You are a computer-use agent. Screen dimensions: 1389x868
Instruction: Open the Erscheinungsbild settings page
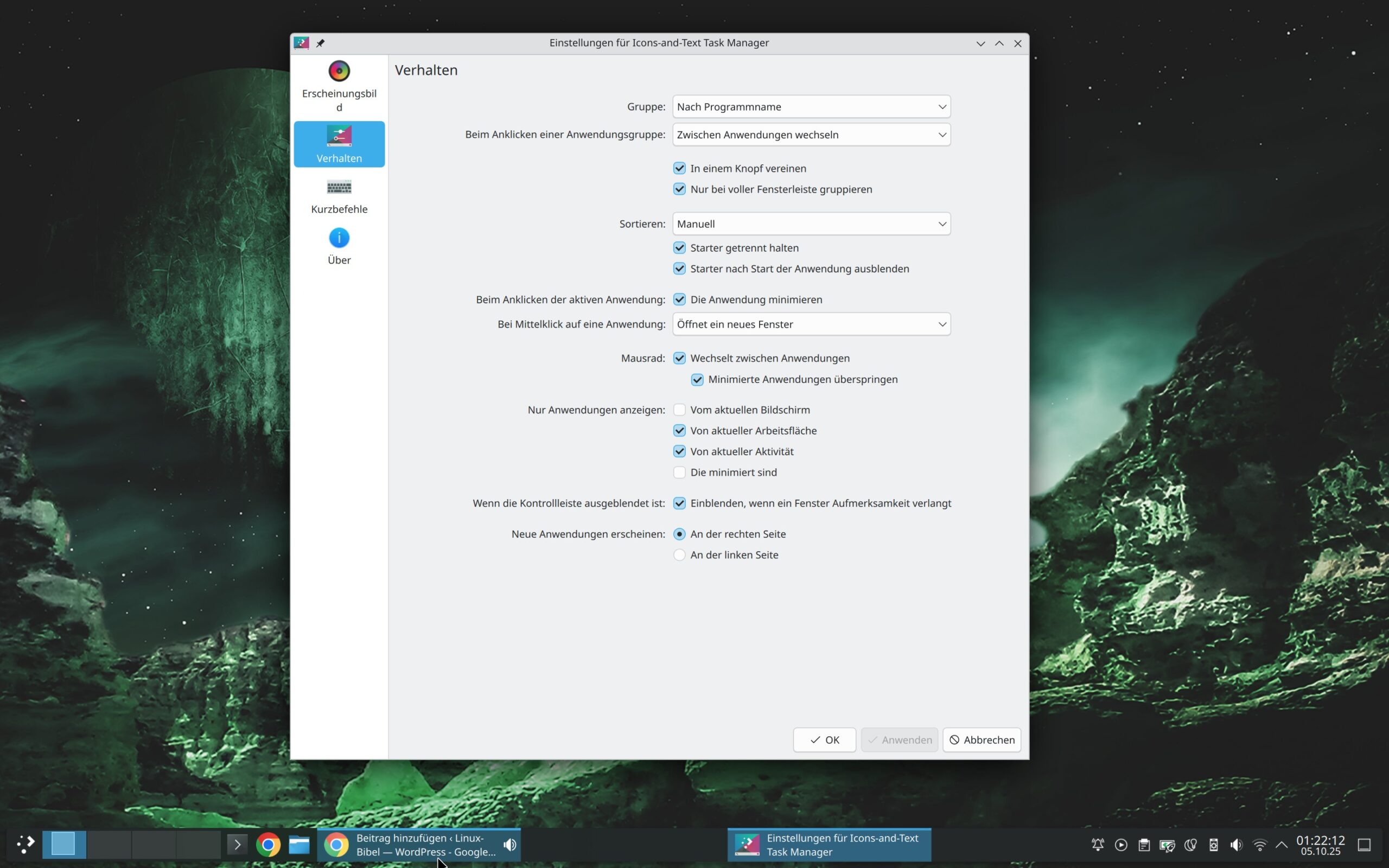click(339, 85)
